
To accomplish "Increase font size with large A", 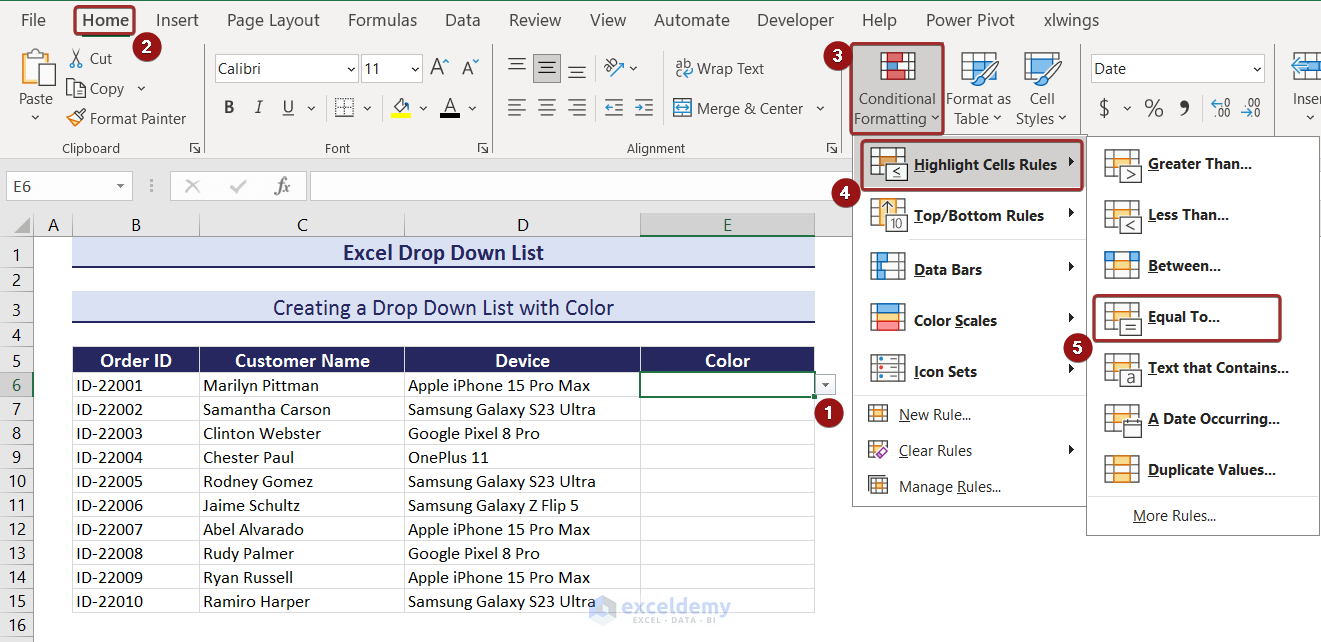I will (x=439, y=68).
